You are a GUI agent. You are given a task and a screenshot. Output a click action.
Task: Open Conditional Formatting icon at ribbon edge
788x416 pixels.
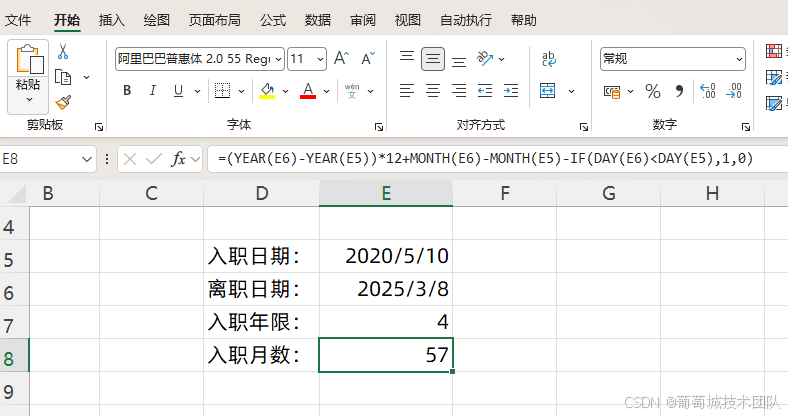pyautogui.click(x=774, y=51)
